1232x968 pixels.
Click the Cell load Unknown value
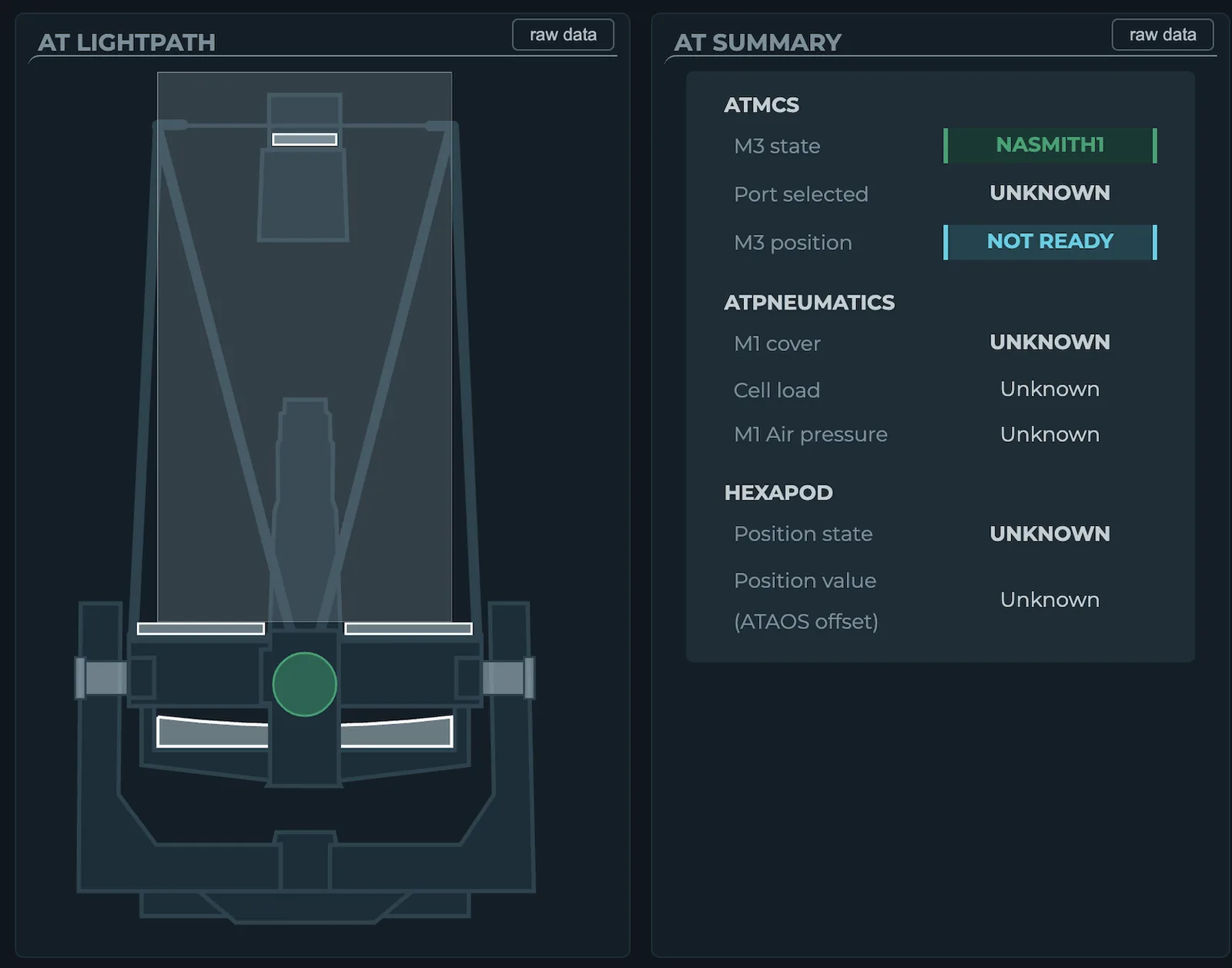[1050, 389]
